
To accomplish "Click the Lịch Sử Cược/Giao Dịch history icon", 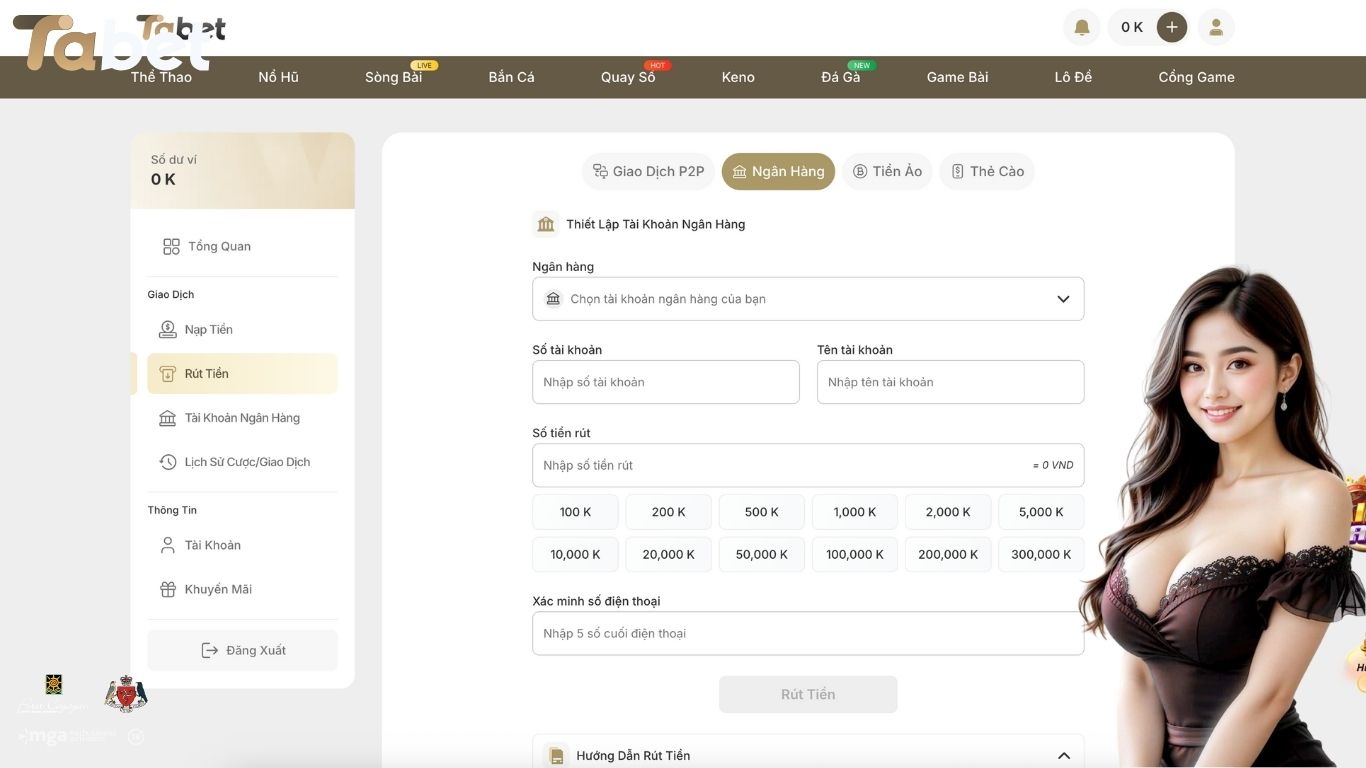I will (168, 462).
